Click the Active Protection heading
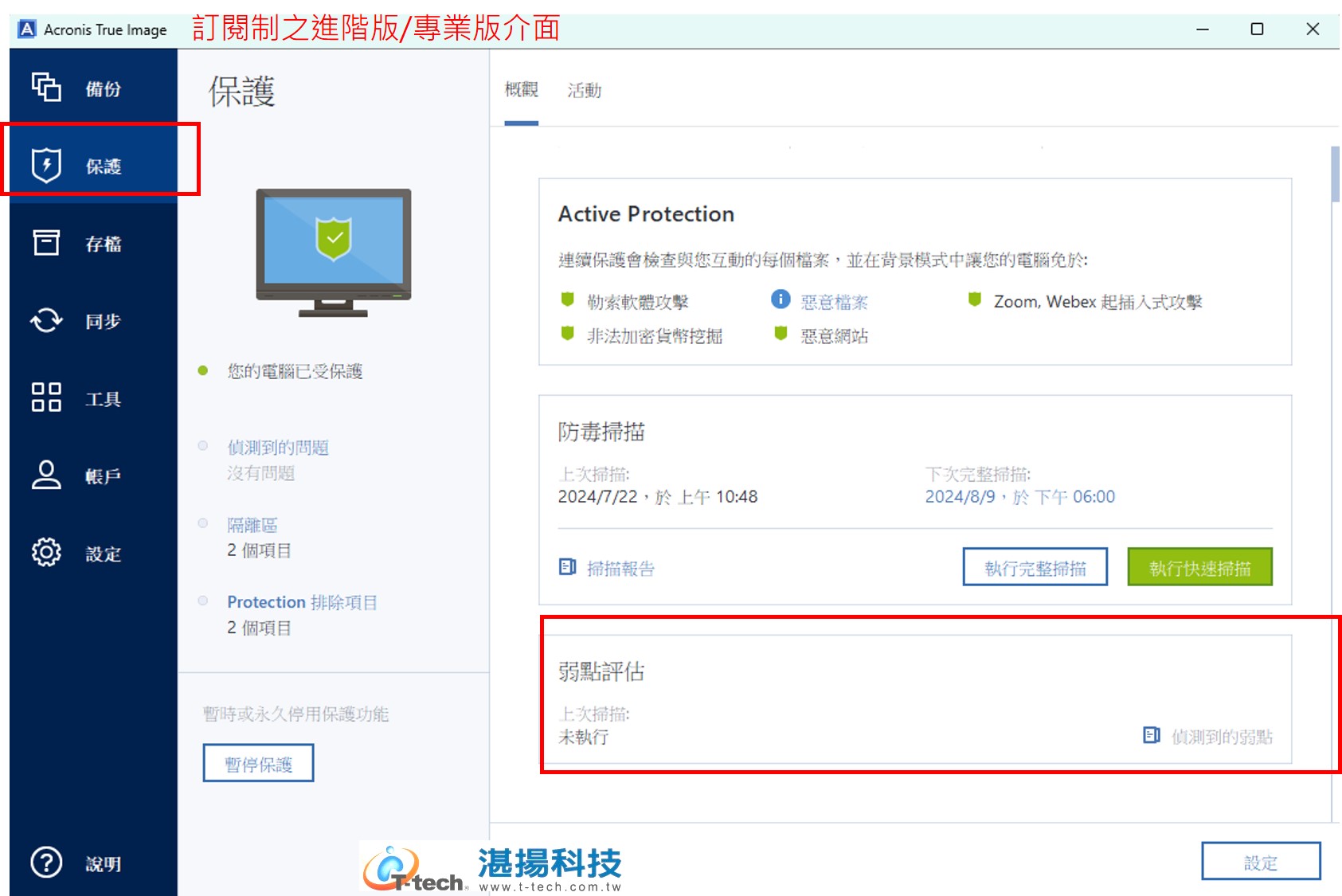 point(646,213)
